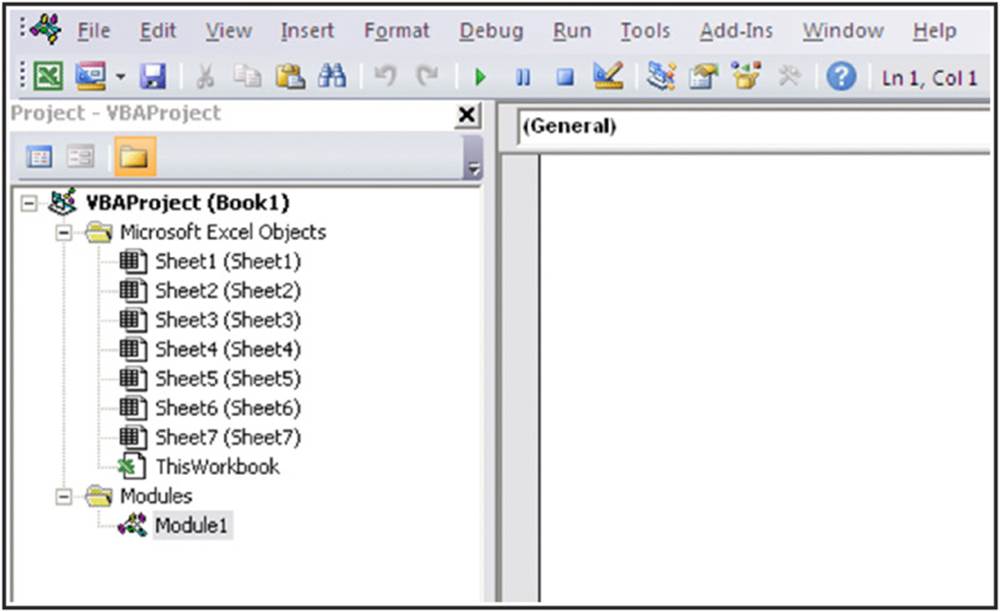Open the Object Browser toolbar icon
Viewport: 1000px width, 612px height.
[746, 76]
